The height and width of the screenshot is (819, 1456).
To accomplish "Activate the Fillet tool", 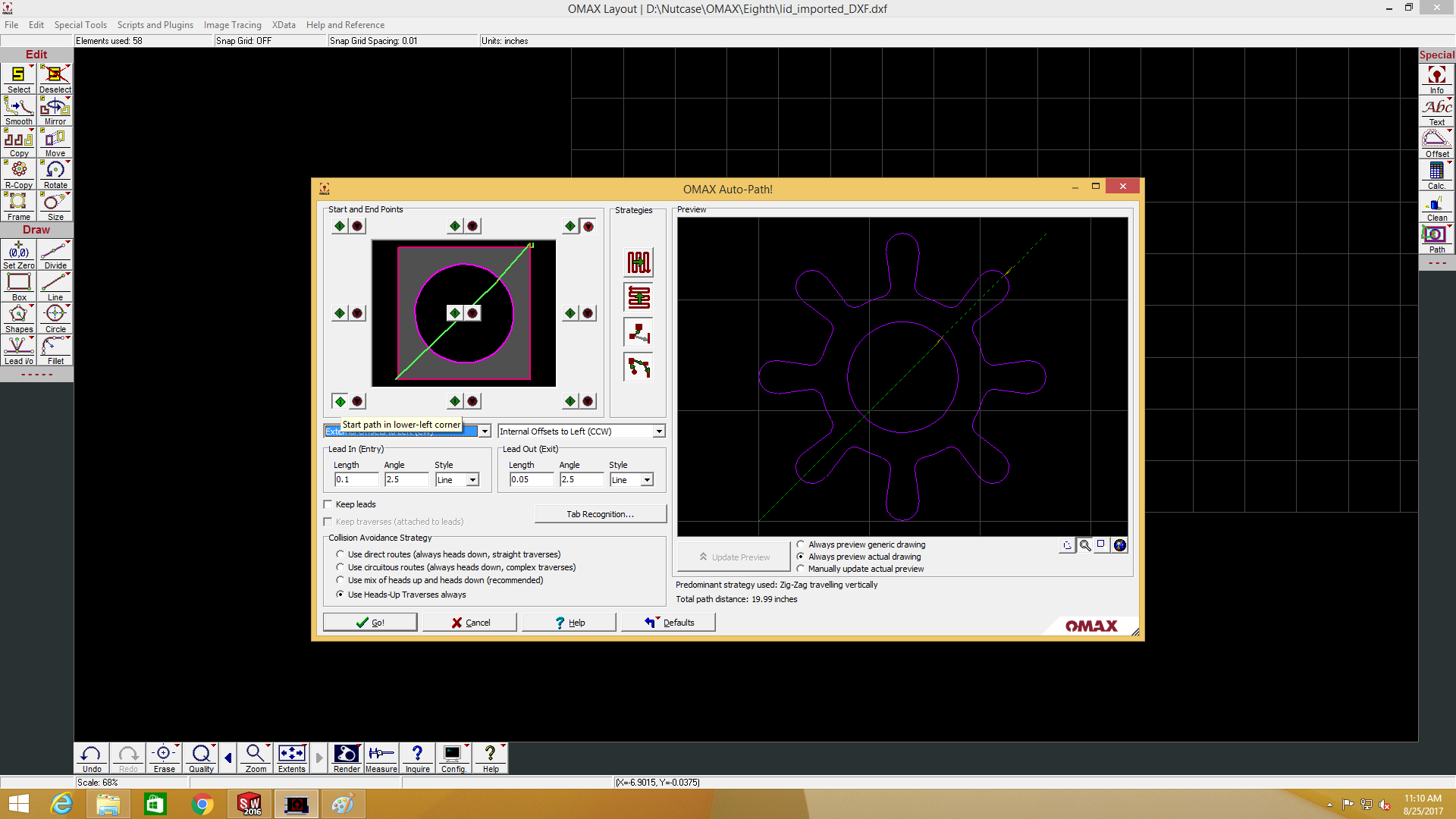I will [x=55, y=351].
